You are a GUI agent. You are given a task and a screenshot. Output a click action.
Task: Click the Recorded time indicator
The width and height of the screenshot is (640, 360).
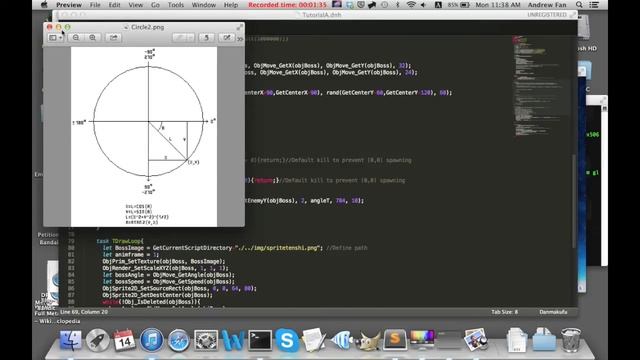[287, 5]
